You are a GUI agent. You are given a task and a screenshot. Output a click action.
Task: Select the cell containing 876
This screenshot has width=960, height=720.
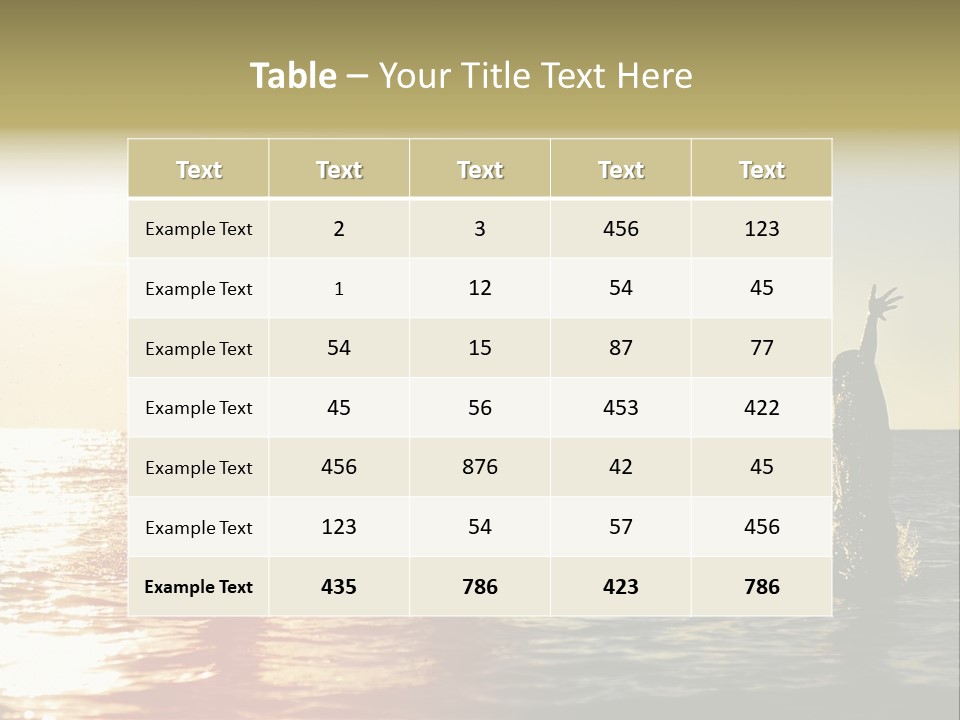click(480, 467)
